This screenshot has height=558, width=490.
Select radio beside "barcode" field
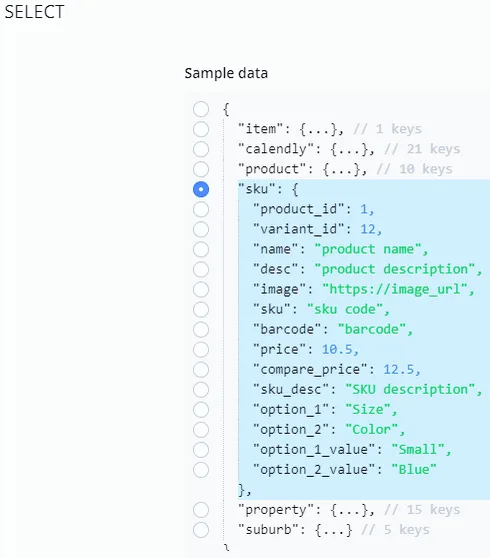(201, 329)
